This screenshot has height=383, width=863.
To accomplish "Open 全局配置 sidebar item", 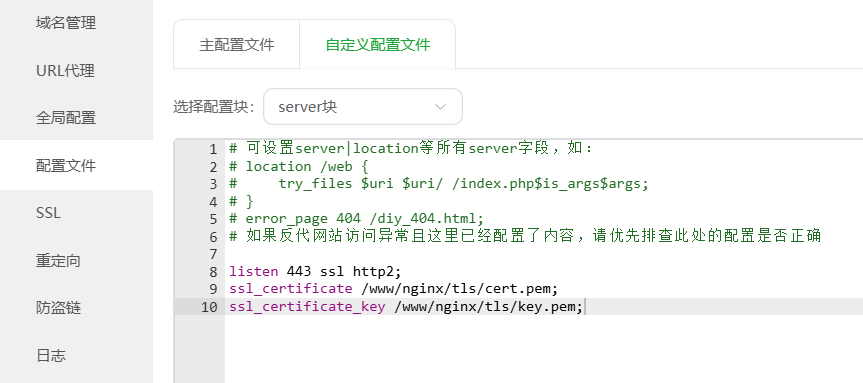I will [66, 118].
